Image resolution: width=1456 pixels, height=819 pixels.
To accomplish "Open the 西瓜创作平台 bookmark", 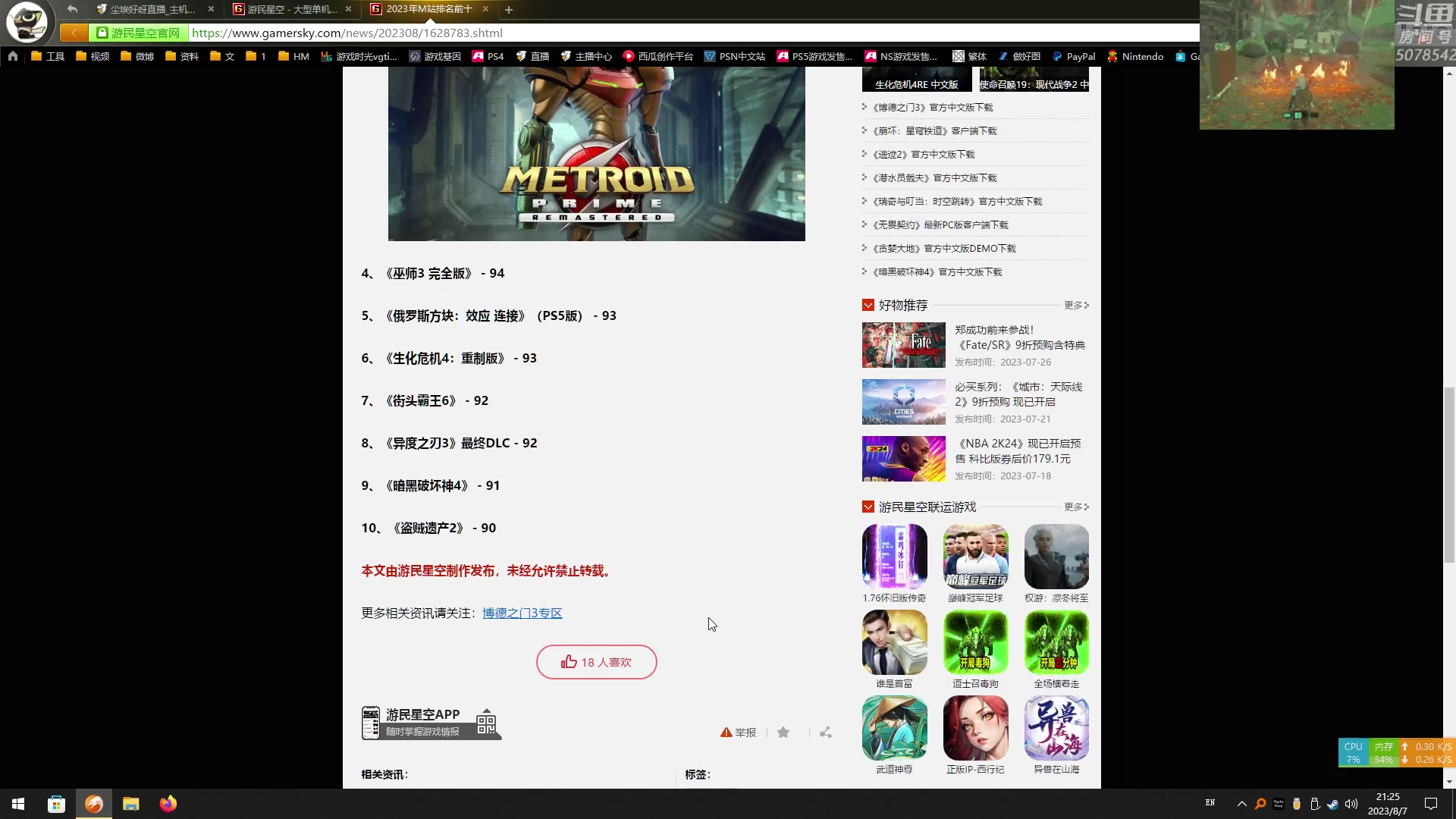I will (658, 56).
